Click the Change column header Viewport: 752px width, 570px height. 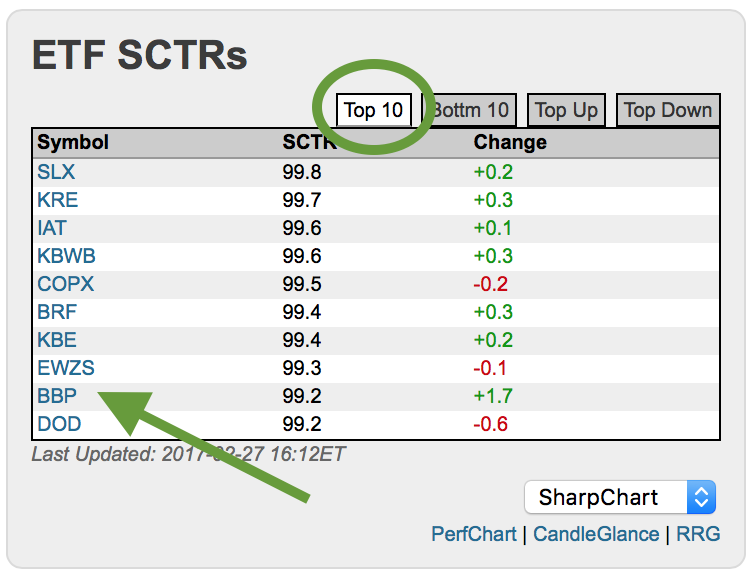click(x=510, y=143)
